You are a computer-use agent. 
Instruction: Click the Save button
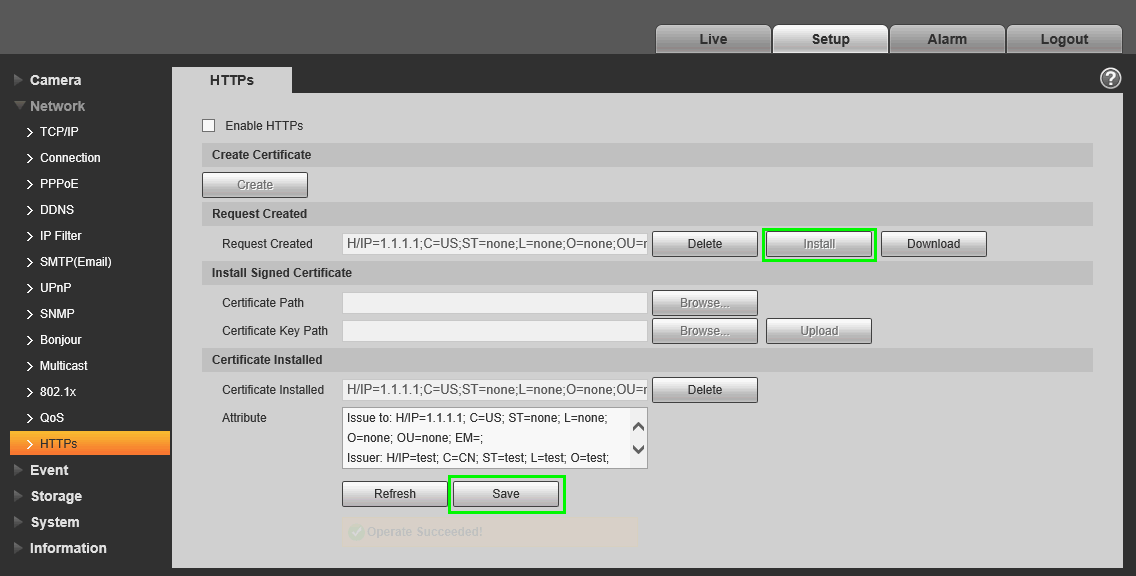click(506, 494)
